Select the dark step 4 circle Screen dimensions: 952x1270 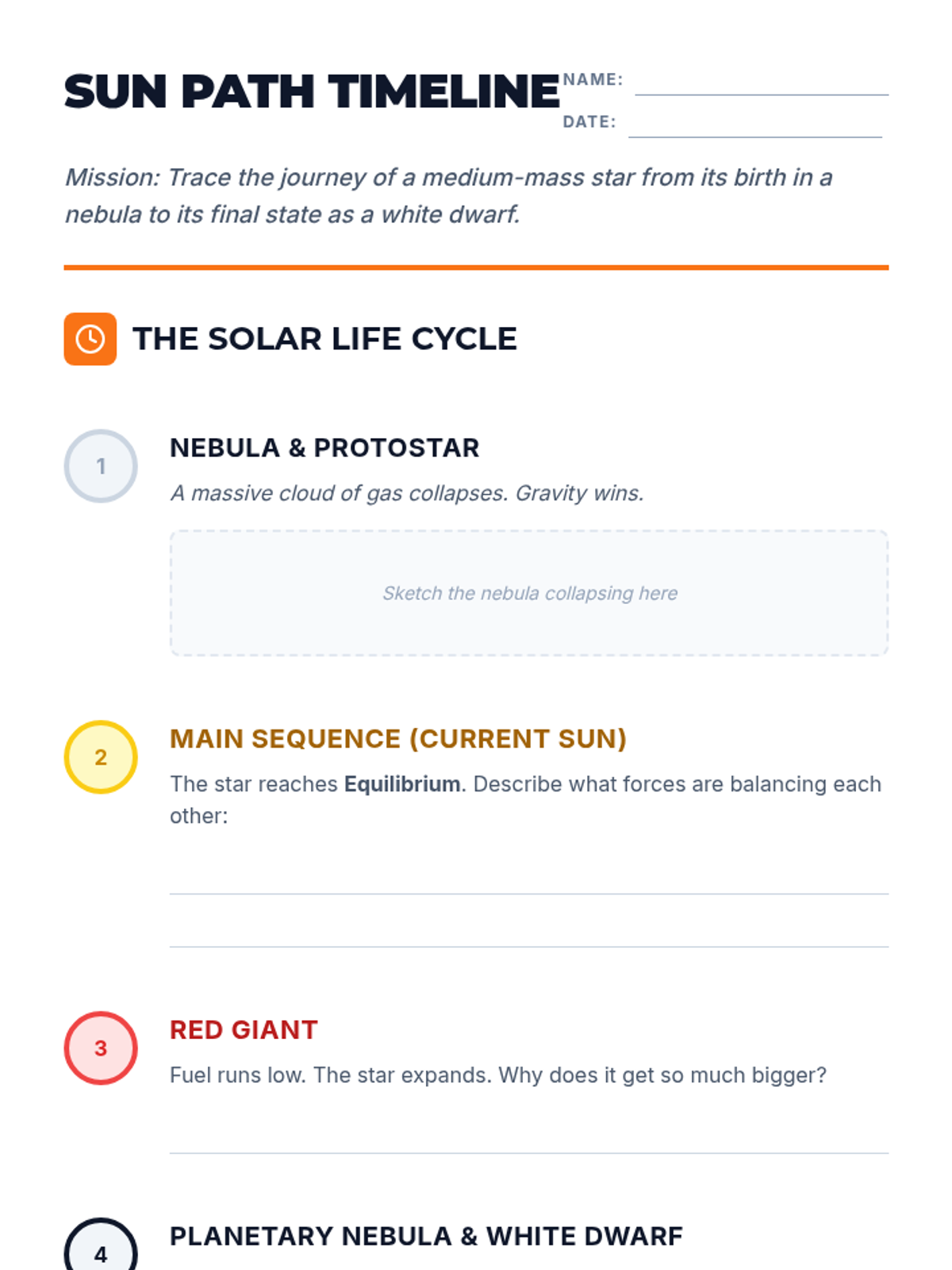click(x=101, y=1245)
